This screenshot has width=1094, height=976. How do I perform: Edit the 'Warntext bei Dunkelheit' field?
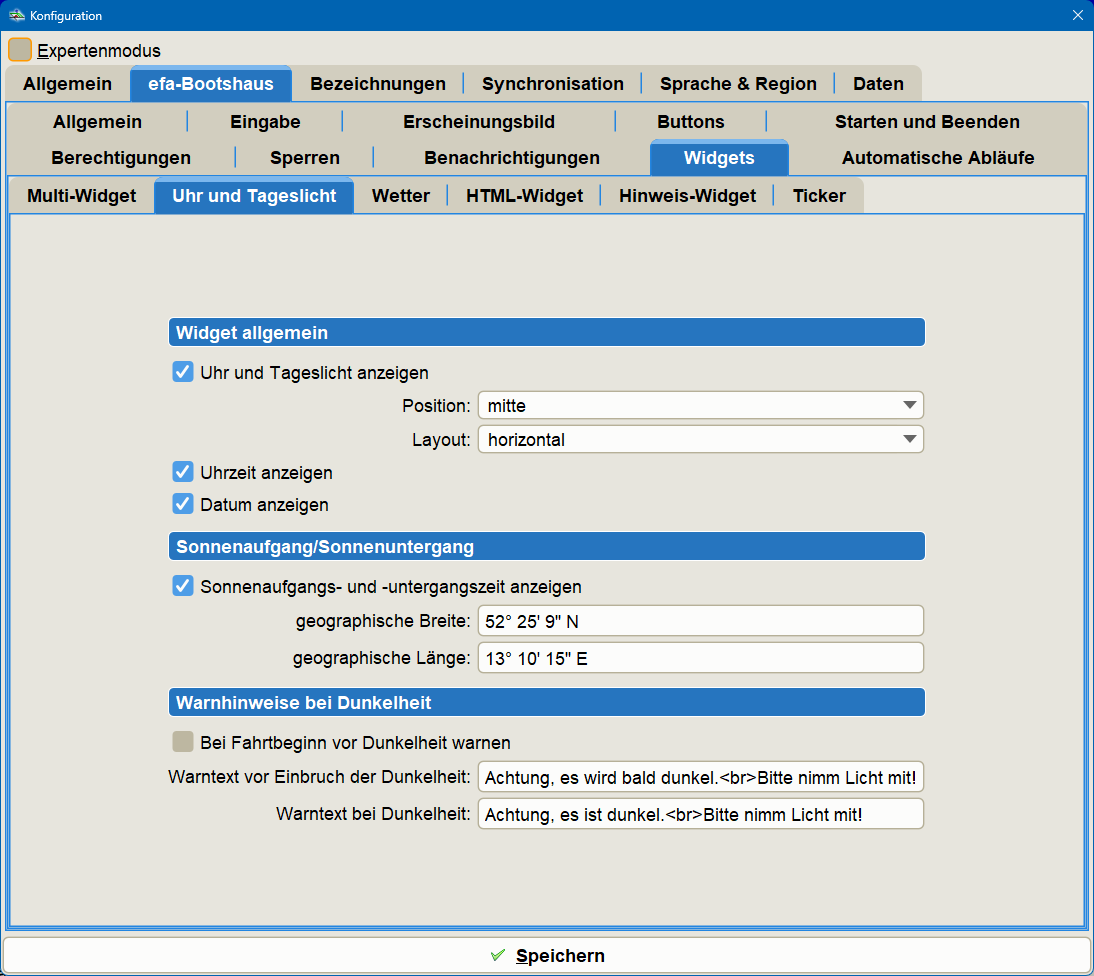[700, 814]
